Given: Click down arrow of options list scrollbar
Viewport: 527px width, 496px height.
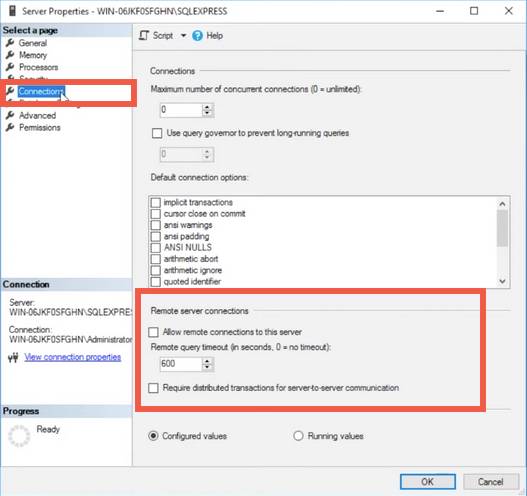Looking at the screenshot, I should click(502, 281).
